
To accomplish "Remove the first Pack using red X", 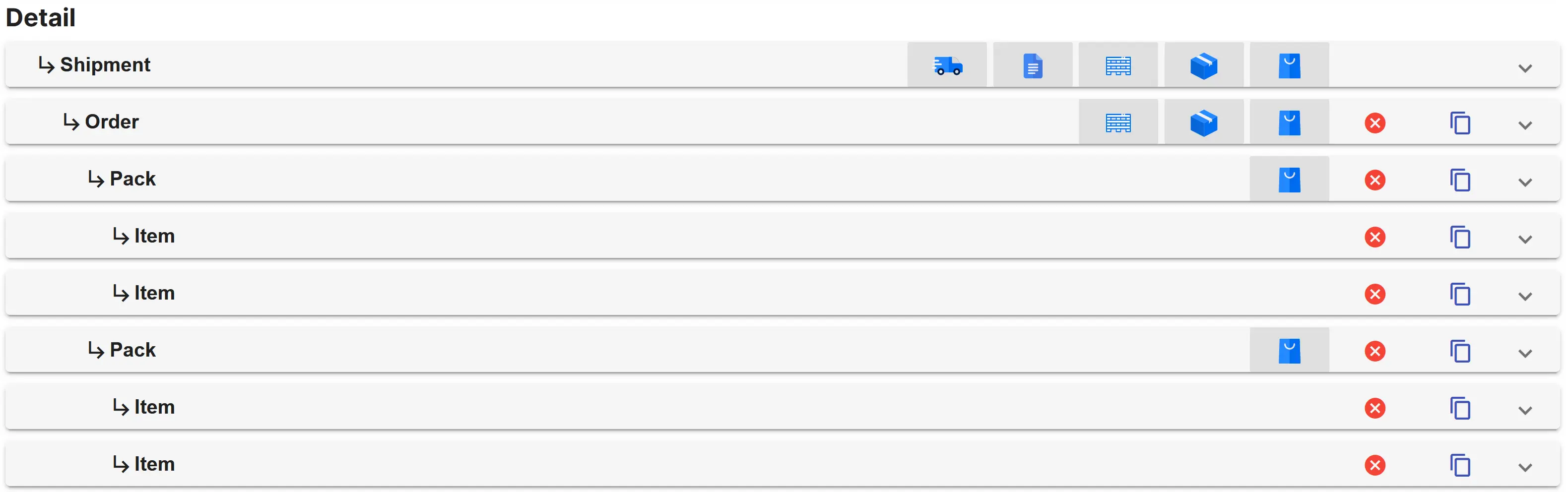I will coord(1375,180).
